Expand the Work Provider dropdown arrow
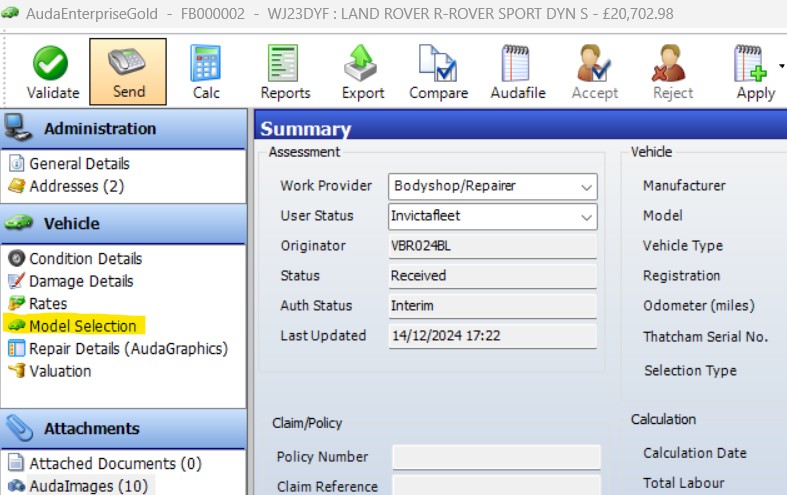This screenshot has height=495, width=787. (x=586, y=187)
